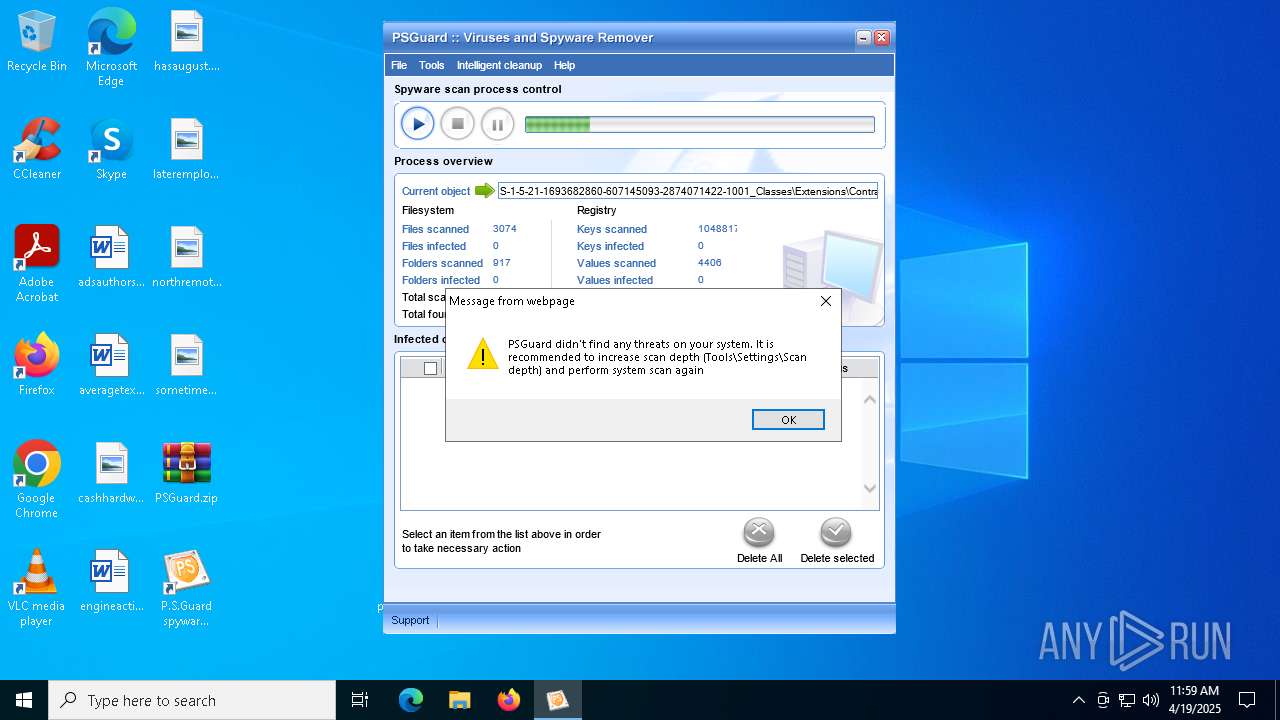Show hidden tray icons chevron
Screen dimensions: 1280x720
pyautogui.click(x=1078, y=700)
